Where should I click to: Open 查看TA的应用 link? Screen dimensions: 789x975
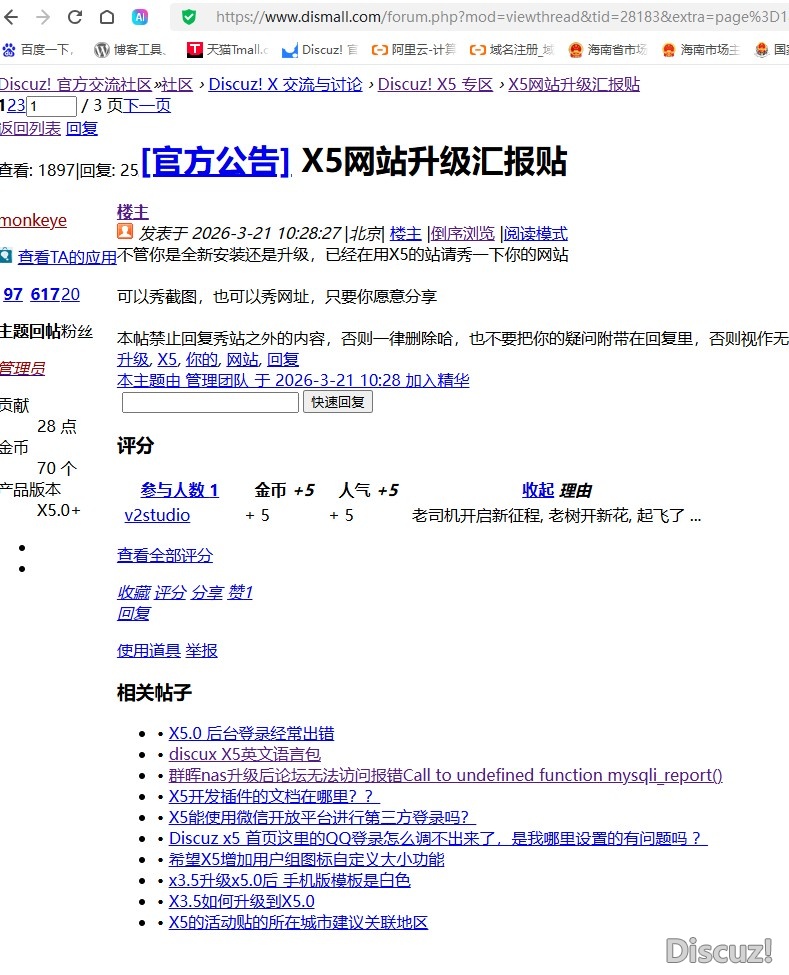[67, 257]
